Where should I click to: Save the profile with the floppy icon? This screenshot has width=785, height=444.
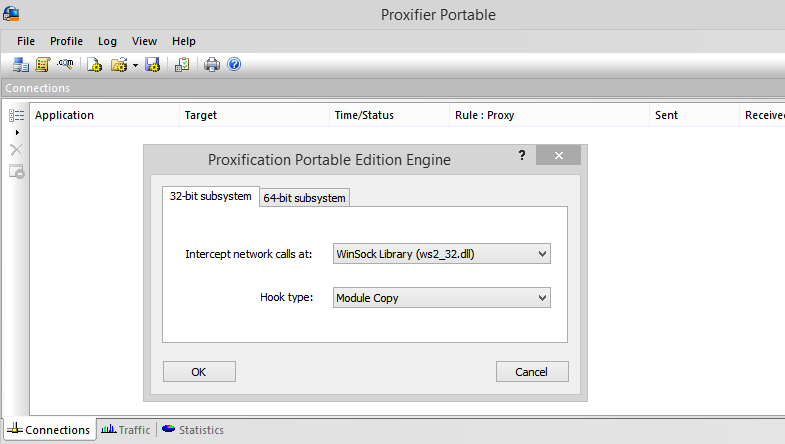(x=152, y=65)
